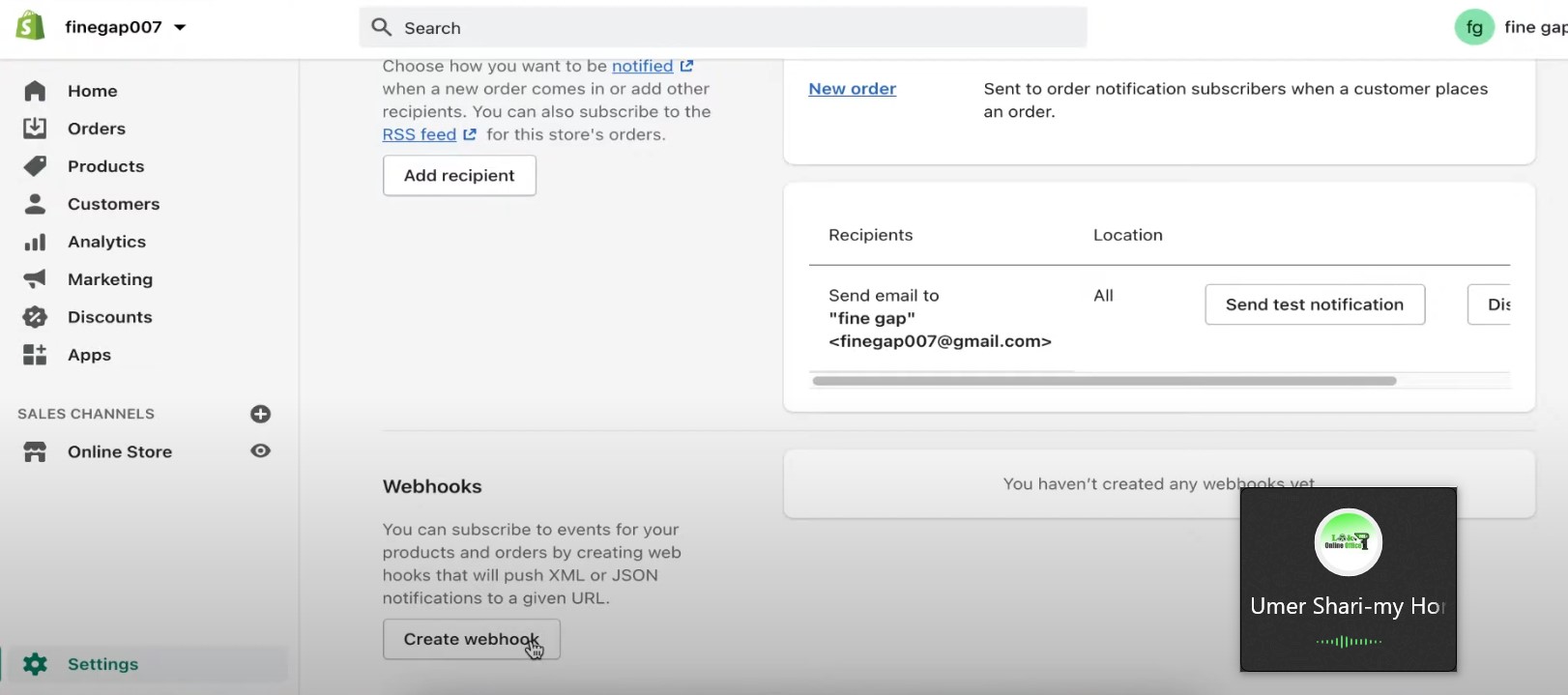The height and width of the screenshot is (695, 1568).
Task: Click the fine gap account name
Action: pyautogui.click(x=1535, y=27)
